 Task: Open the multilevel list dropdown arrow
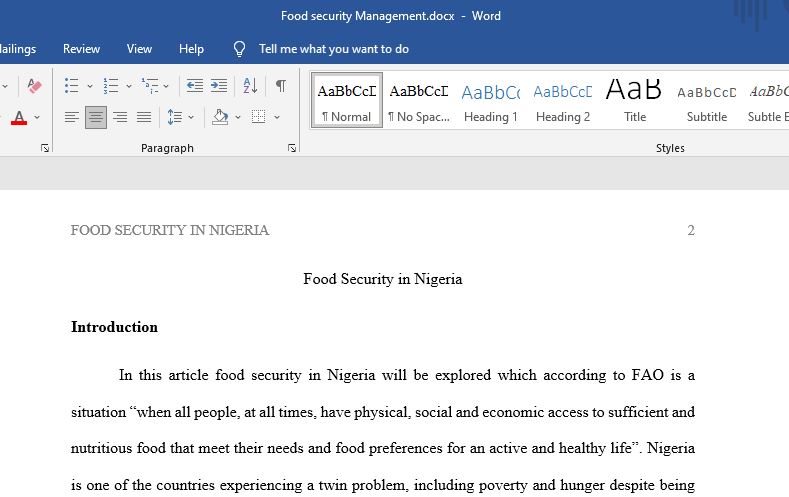click(166, 87)
